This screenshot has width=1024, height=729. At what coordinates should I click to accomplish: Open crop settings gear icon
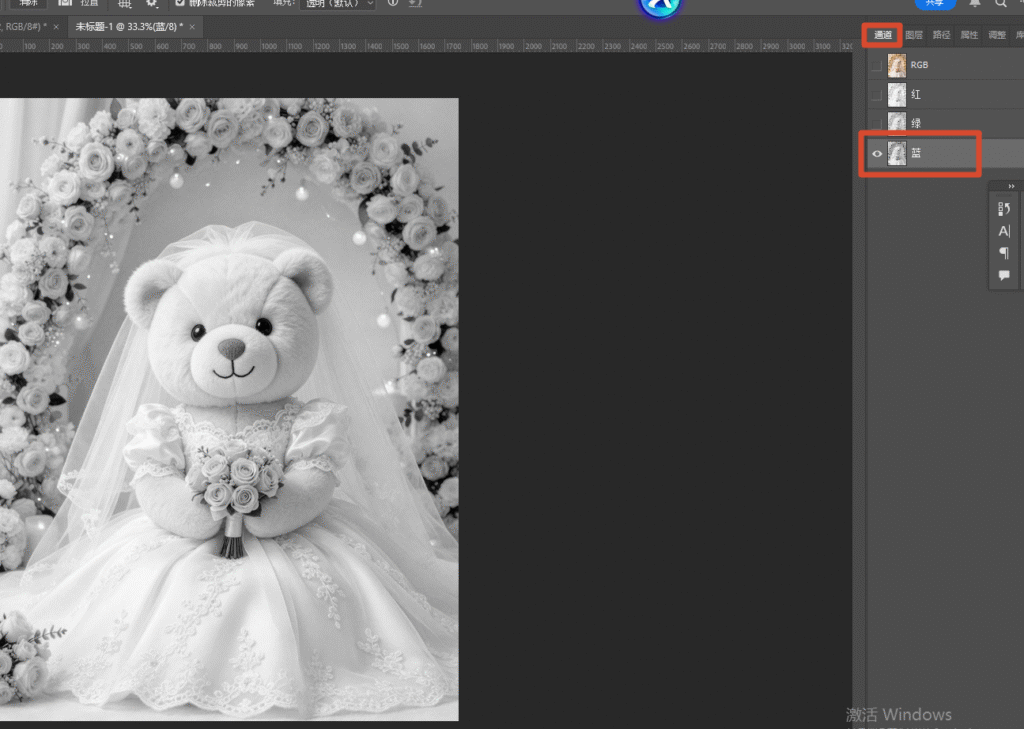(152, 3)
